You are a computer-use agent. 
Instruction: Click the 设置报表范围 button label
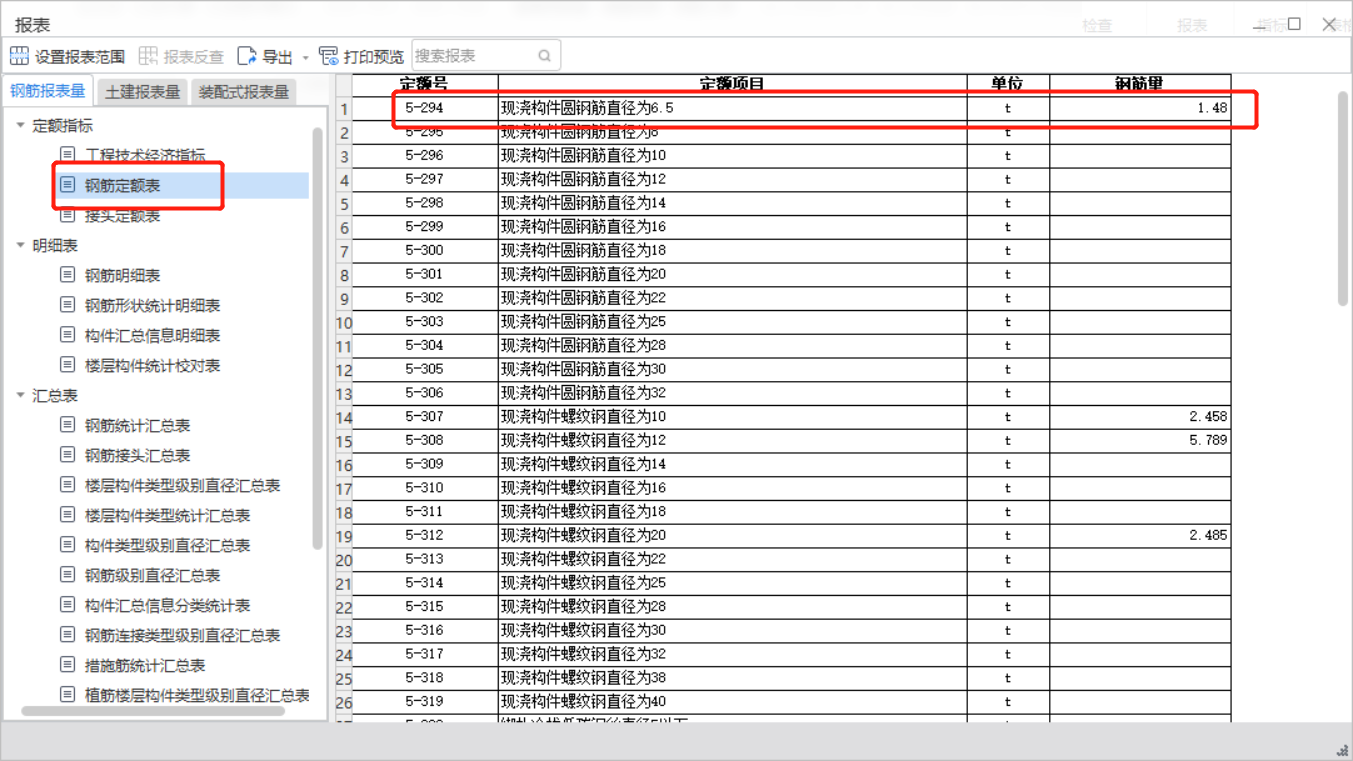point(80,57)
